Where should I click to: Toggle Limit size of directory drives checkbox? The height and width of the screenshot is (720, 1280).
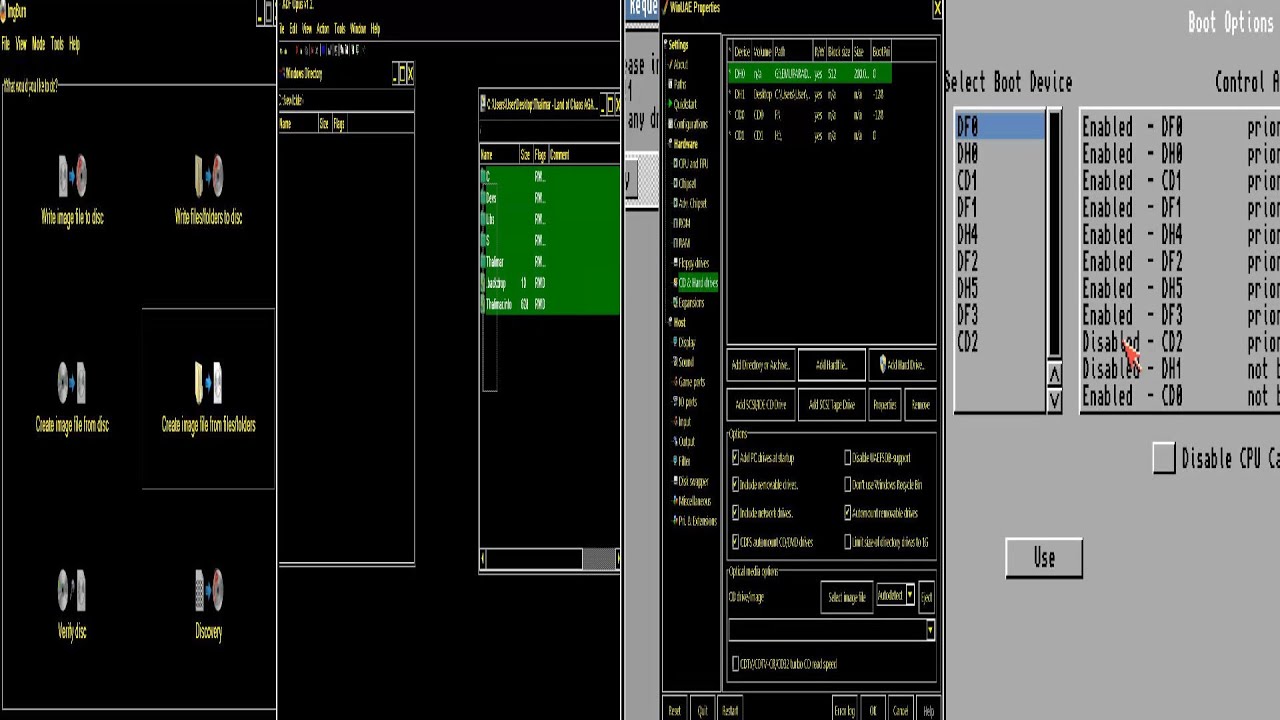[x=848, y=542]
